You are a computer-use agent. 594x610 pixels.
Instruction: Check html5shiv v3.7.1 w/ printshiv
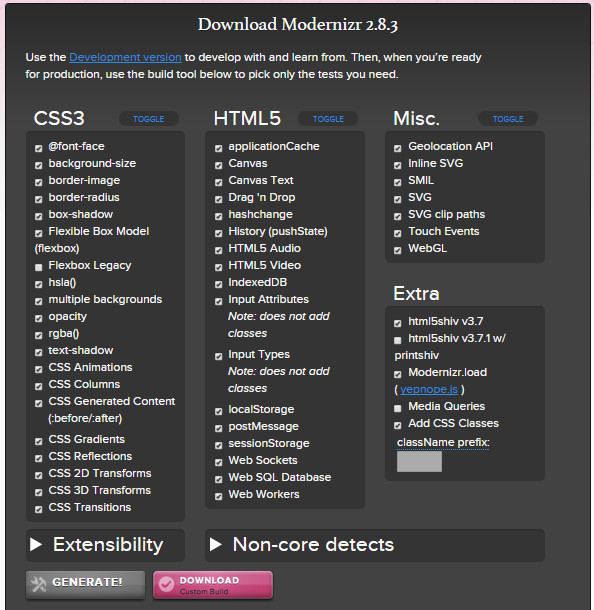coord(398,340)
